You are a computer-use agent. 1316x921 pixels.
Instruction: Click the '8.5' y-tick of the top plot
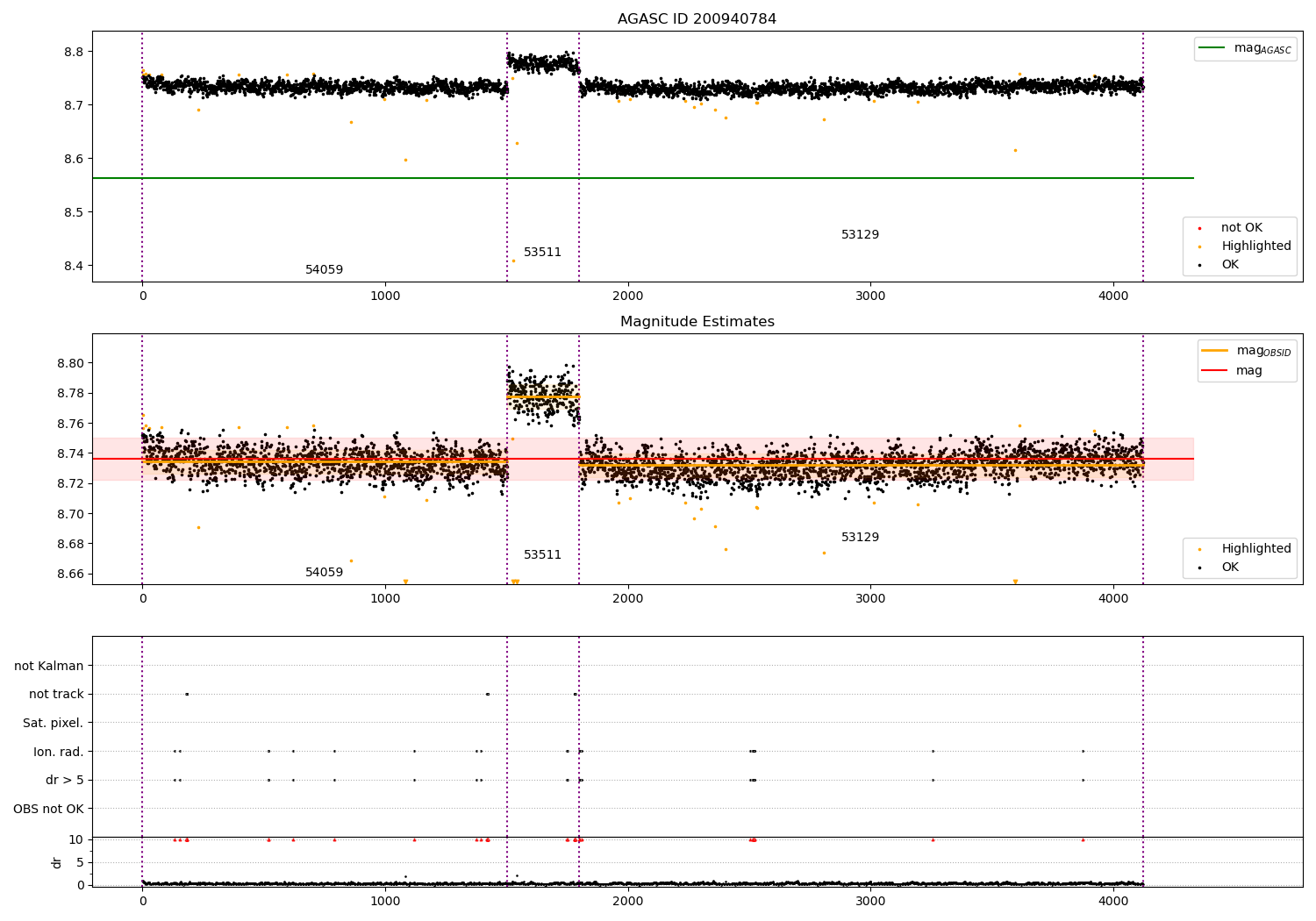coord(74,212)
